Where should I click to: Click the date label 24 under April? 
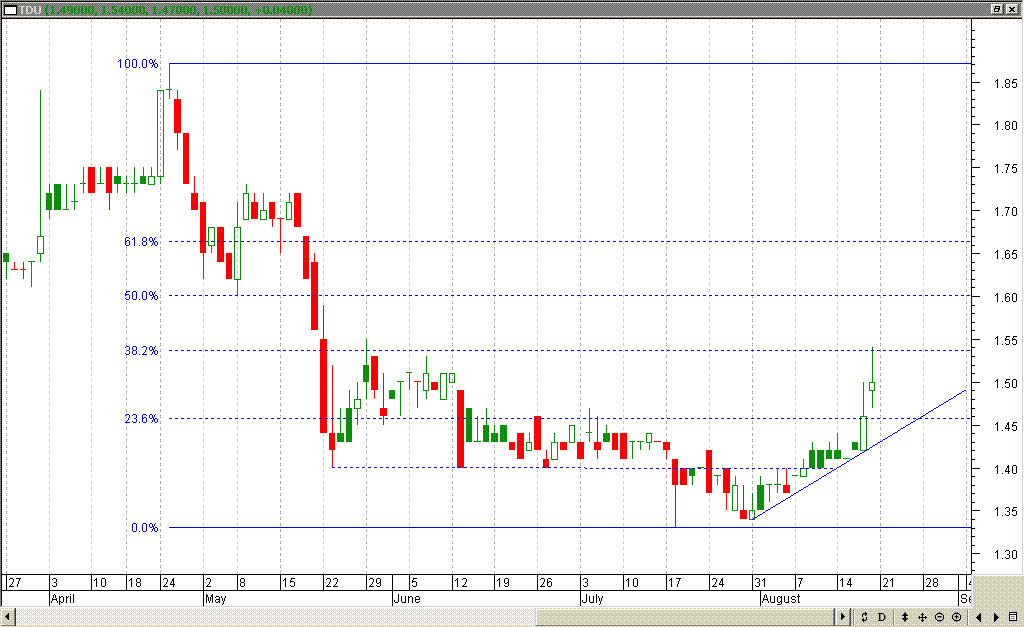[x=168, y=583]
